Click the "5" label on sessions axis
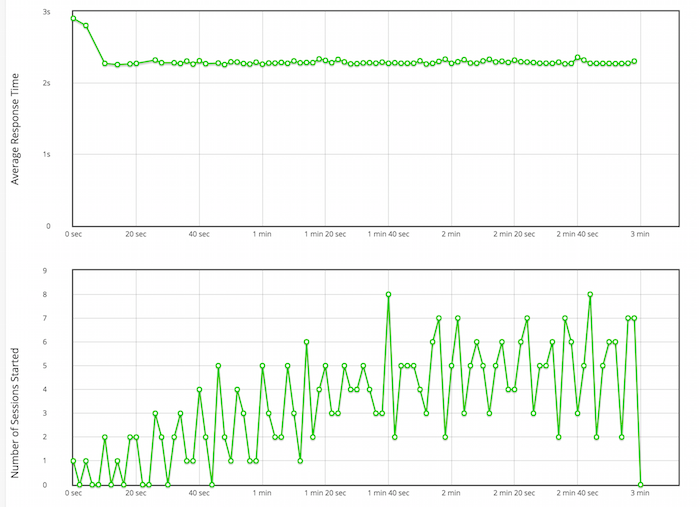 click(45, 366)
